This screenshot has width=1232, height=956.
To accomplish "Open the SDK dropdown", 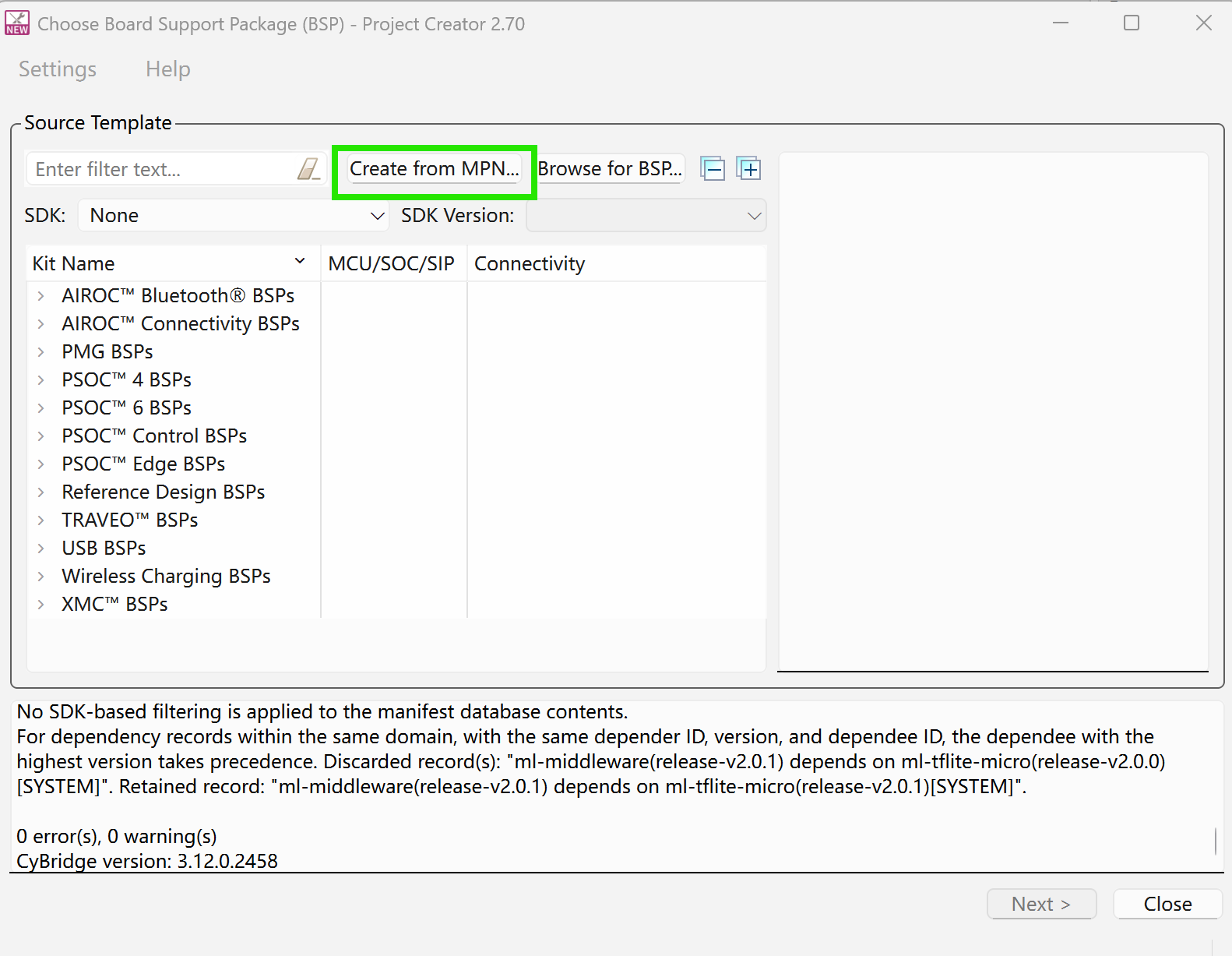I will pos(234,216).
